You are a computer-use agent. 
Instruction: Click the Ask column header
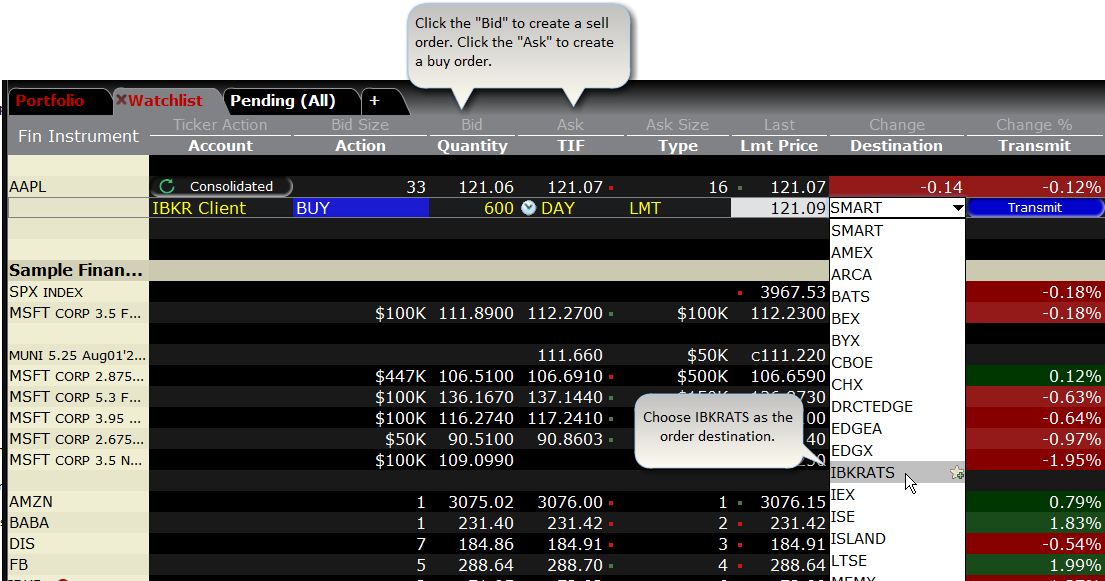[x=570, y=125]
